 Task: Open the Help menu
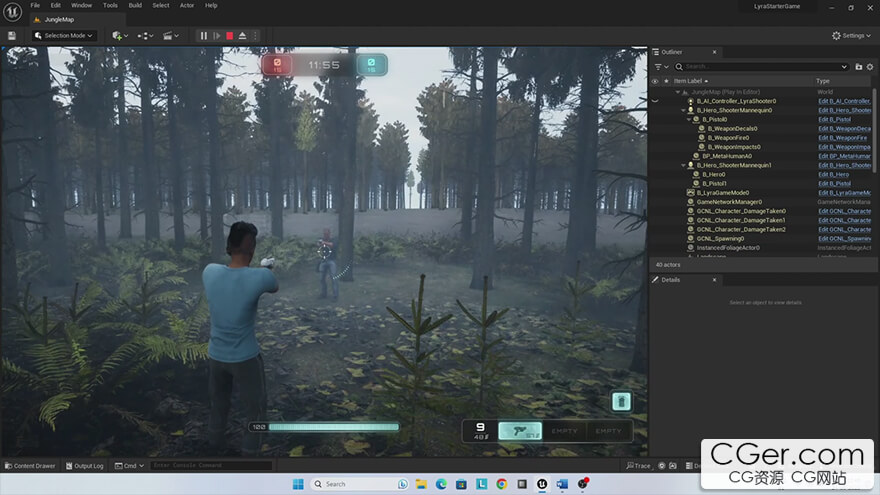tap(211, 5)
